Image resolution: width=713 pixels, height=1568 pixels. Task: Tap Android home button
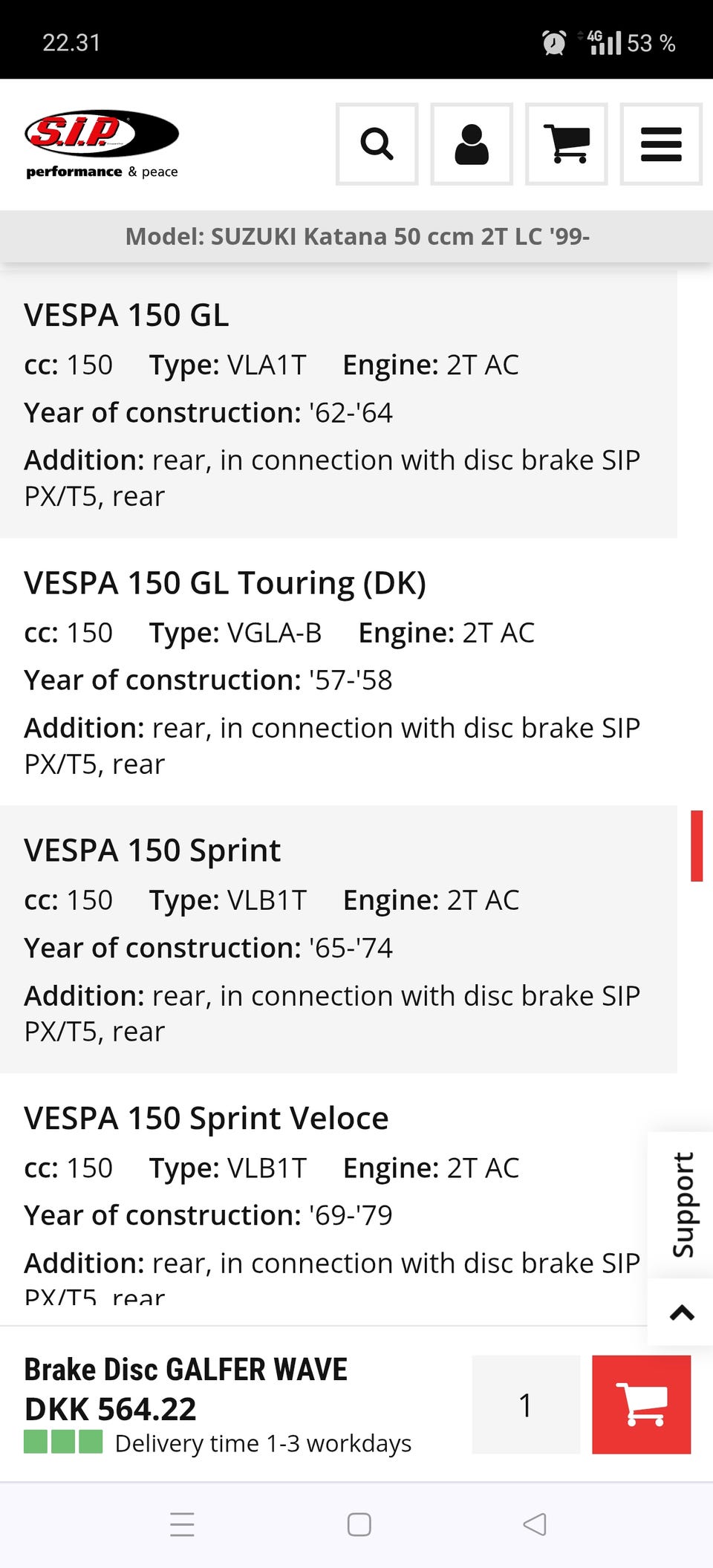[x=359, y=1524]
